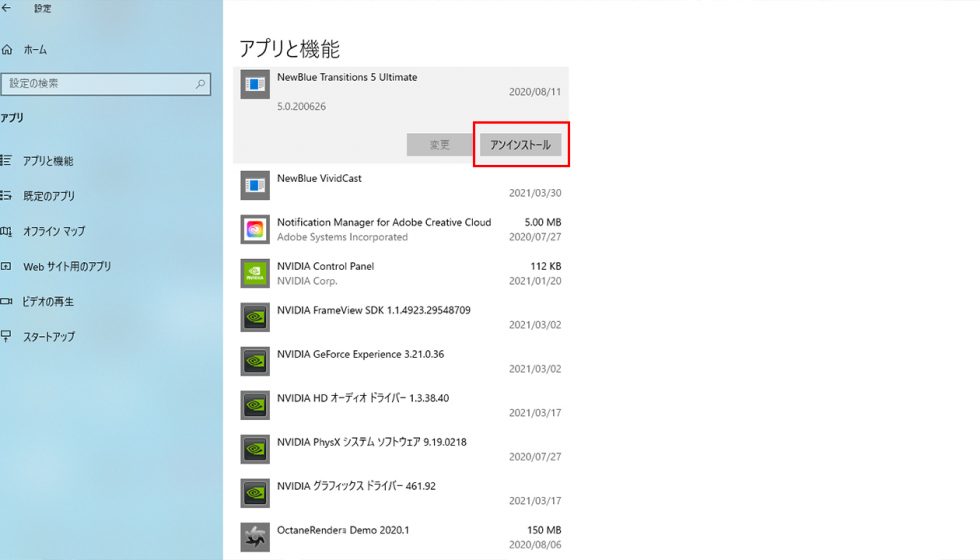Click the Web サイト用のアプリ sidebar icon

(6, 266)
